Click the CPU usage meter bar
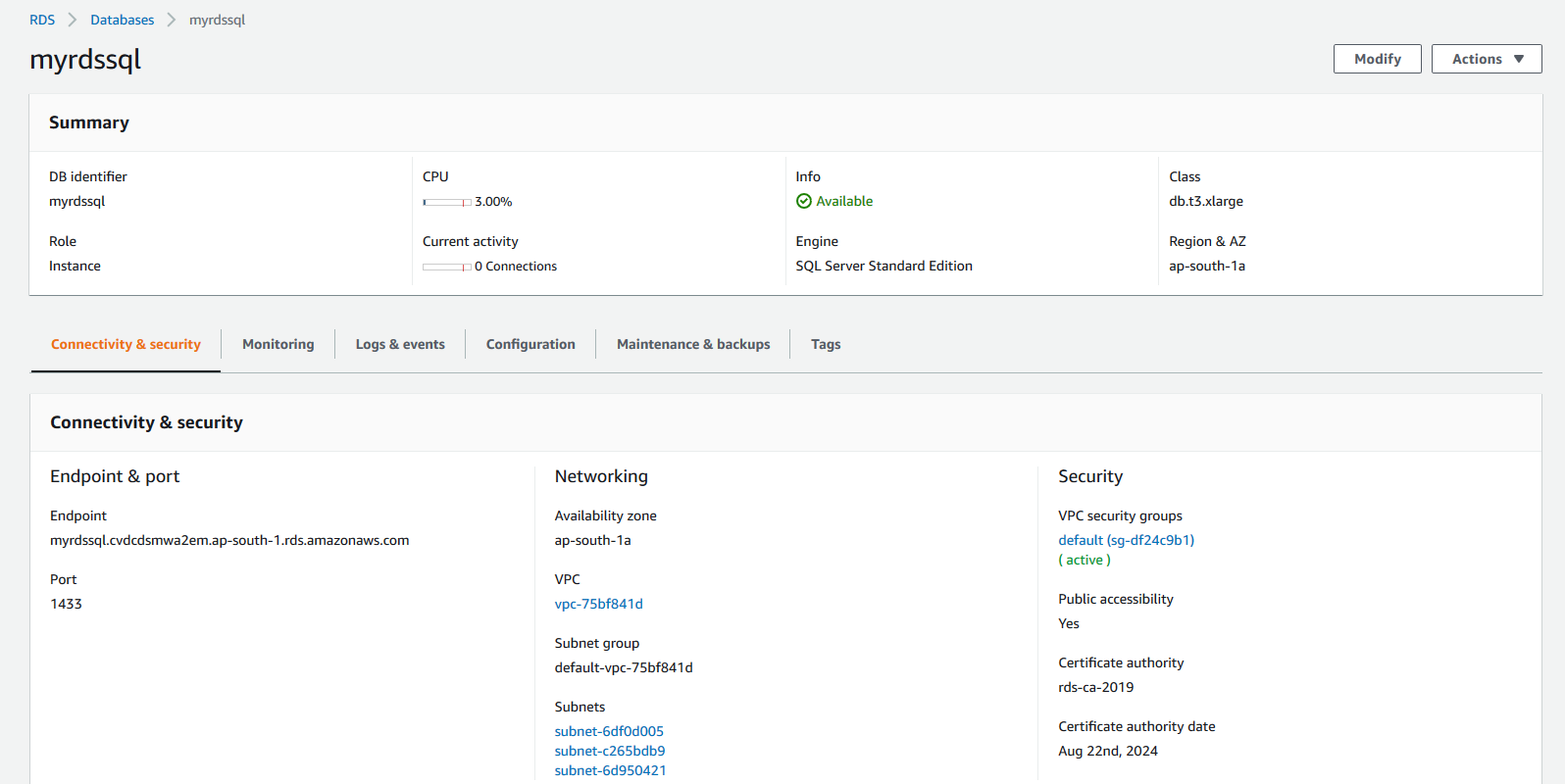This screenshot has width=1565, height=784. pyautogui.click(x=447, y=202)
